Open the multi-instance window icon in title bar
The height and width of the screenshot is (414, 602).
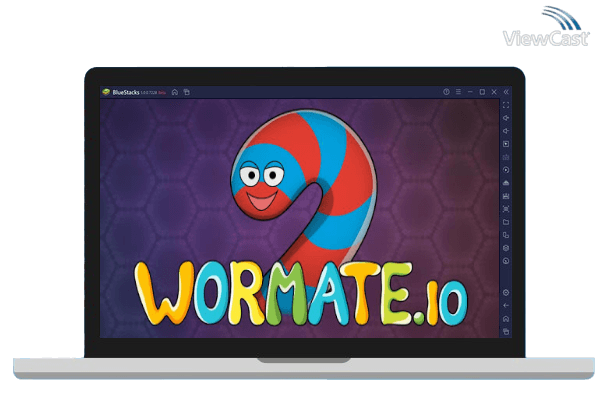[x=187, y=92]
